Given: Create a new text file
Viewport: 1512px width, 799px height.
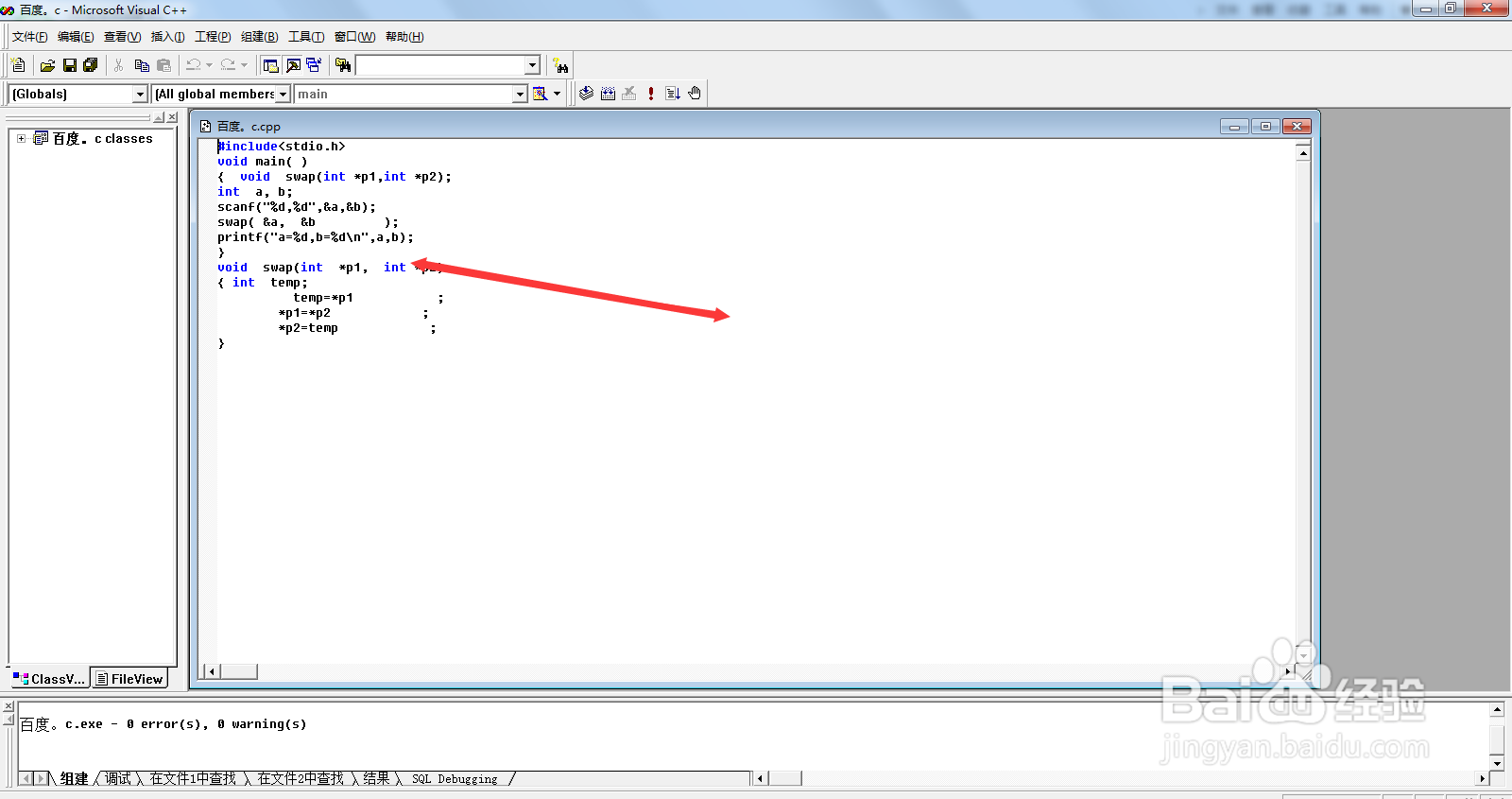Looking at the screenshot, I should click(x=18, y=65).
